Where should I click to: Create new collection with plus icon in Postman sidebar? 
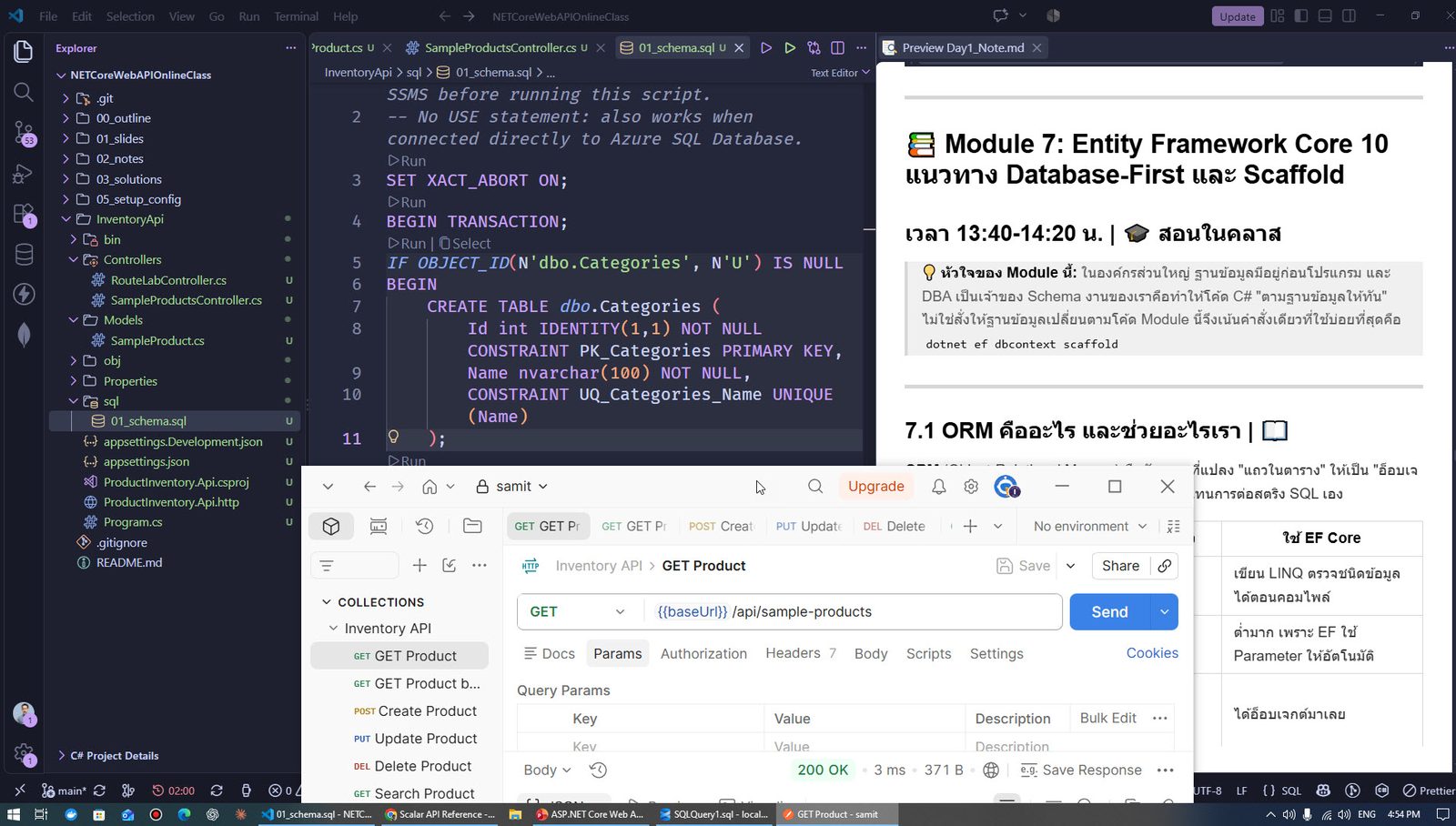[420, 566]
